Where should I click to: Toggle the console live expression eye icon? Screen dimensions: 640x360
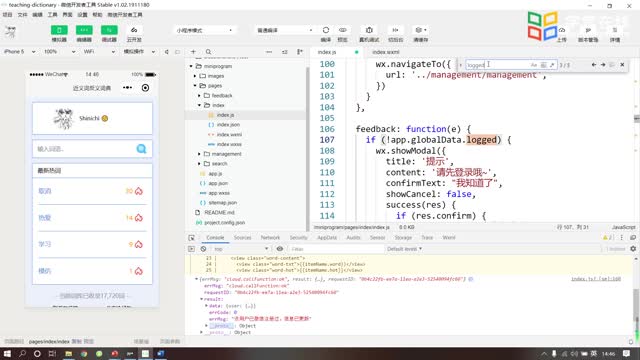coord(280,249)
